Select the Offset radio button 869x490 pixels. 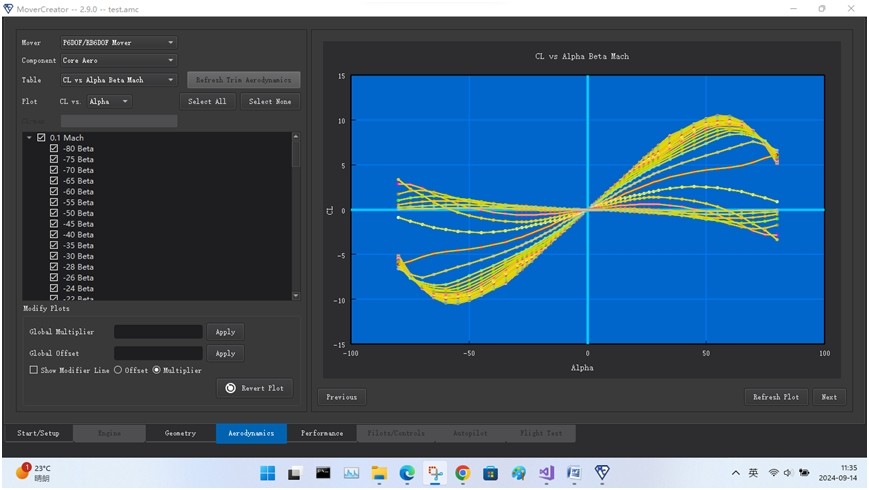(x=118, y=370)
